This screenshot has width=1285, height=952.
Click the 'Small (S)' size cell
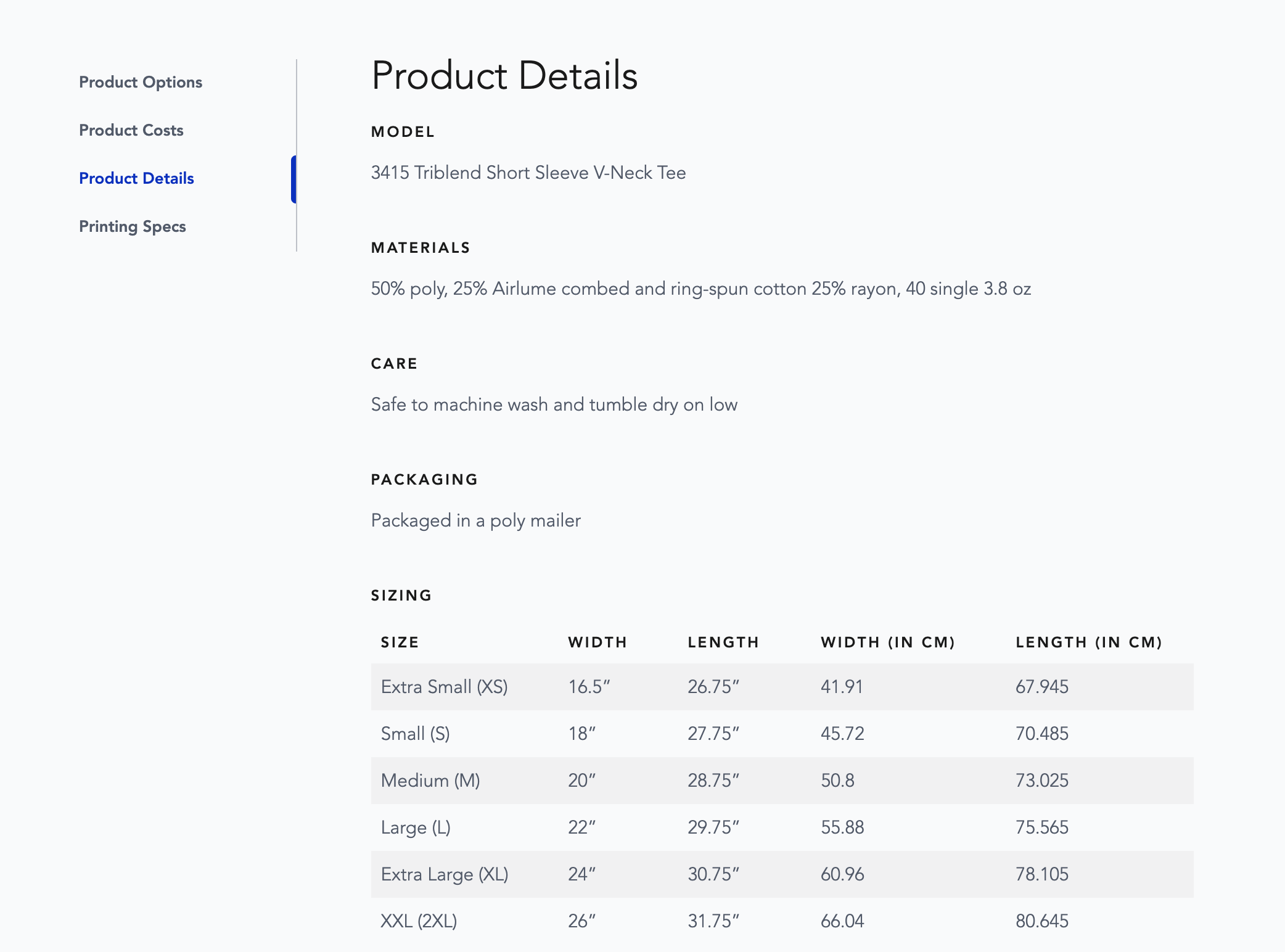click(416, 734)
